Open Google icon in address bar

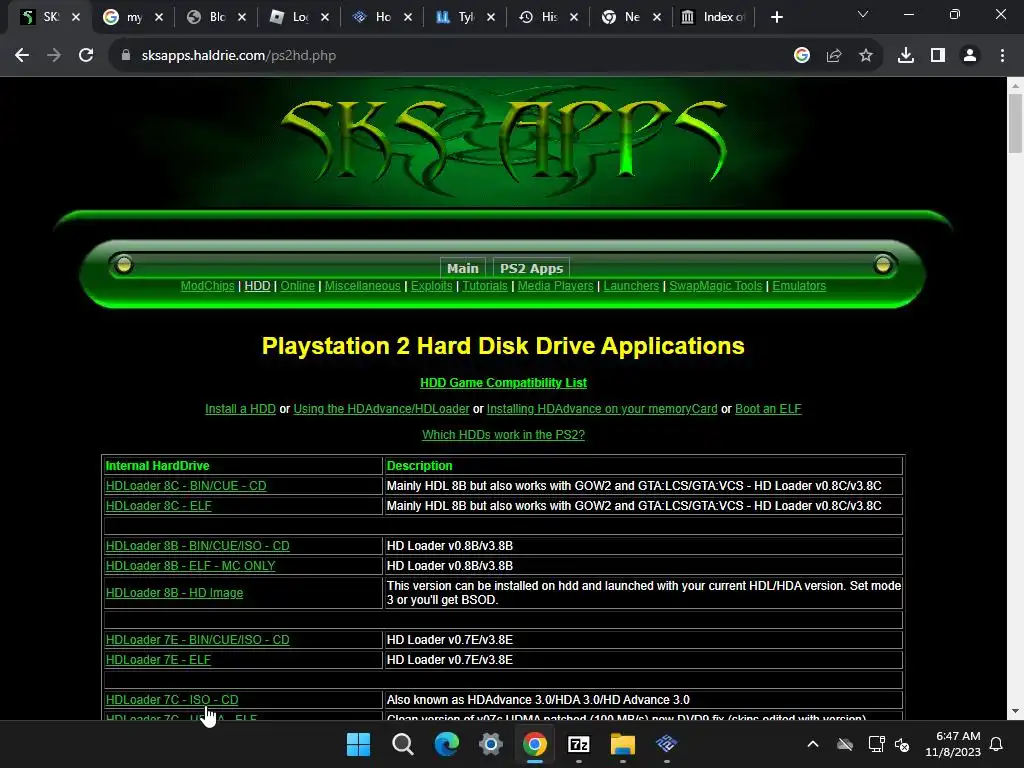[x=802, y=56]
